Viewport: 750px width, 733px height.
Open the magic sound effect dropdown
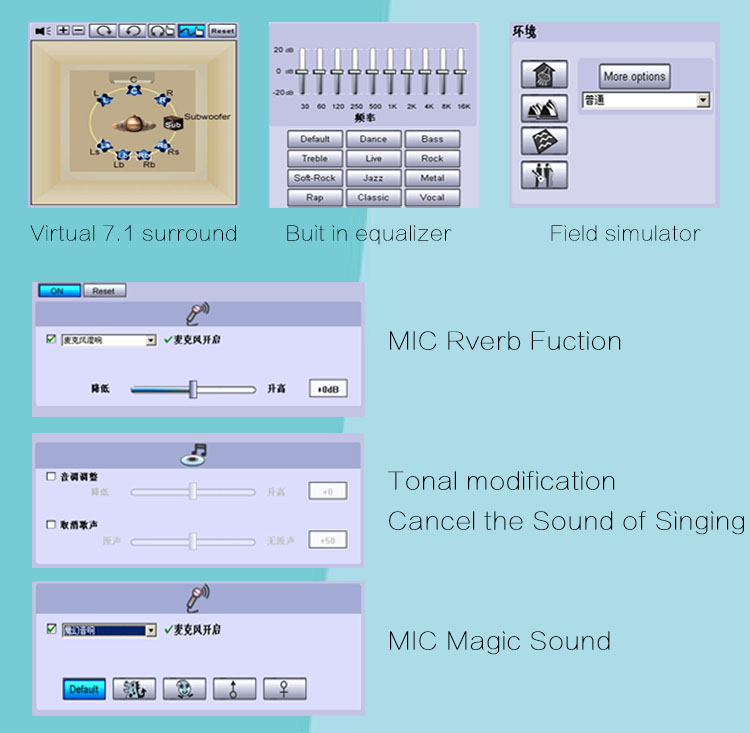[151, 630]
